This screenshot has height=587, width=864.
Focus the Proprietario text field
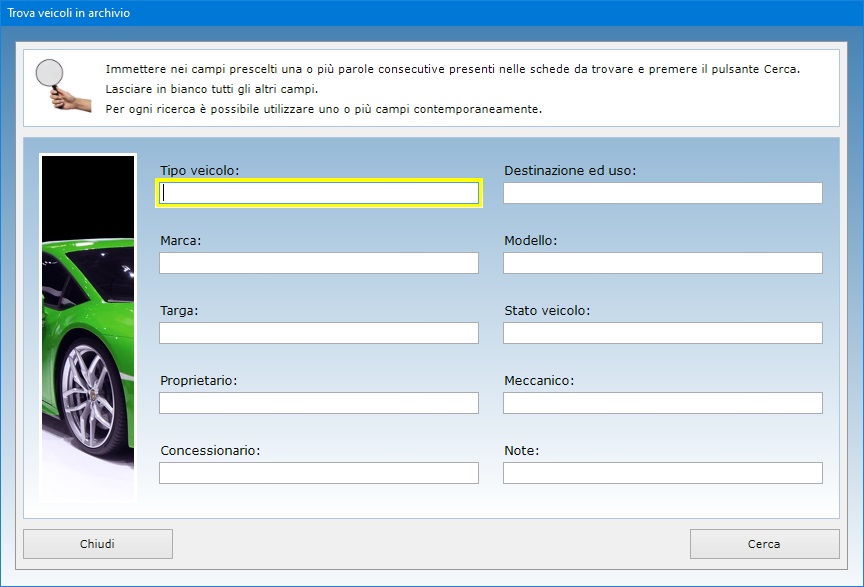click(319, 403)
